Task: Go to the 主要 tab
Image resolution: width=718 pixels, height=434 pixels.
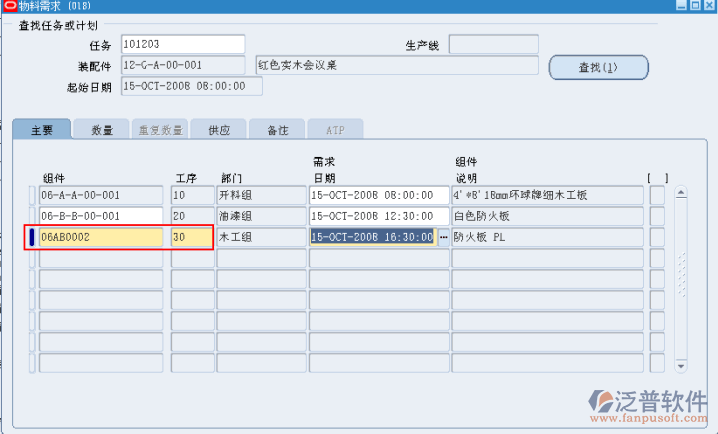Action: click(42, 130)
